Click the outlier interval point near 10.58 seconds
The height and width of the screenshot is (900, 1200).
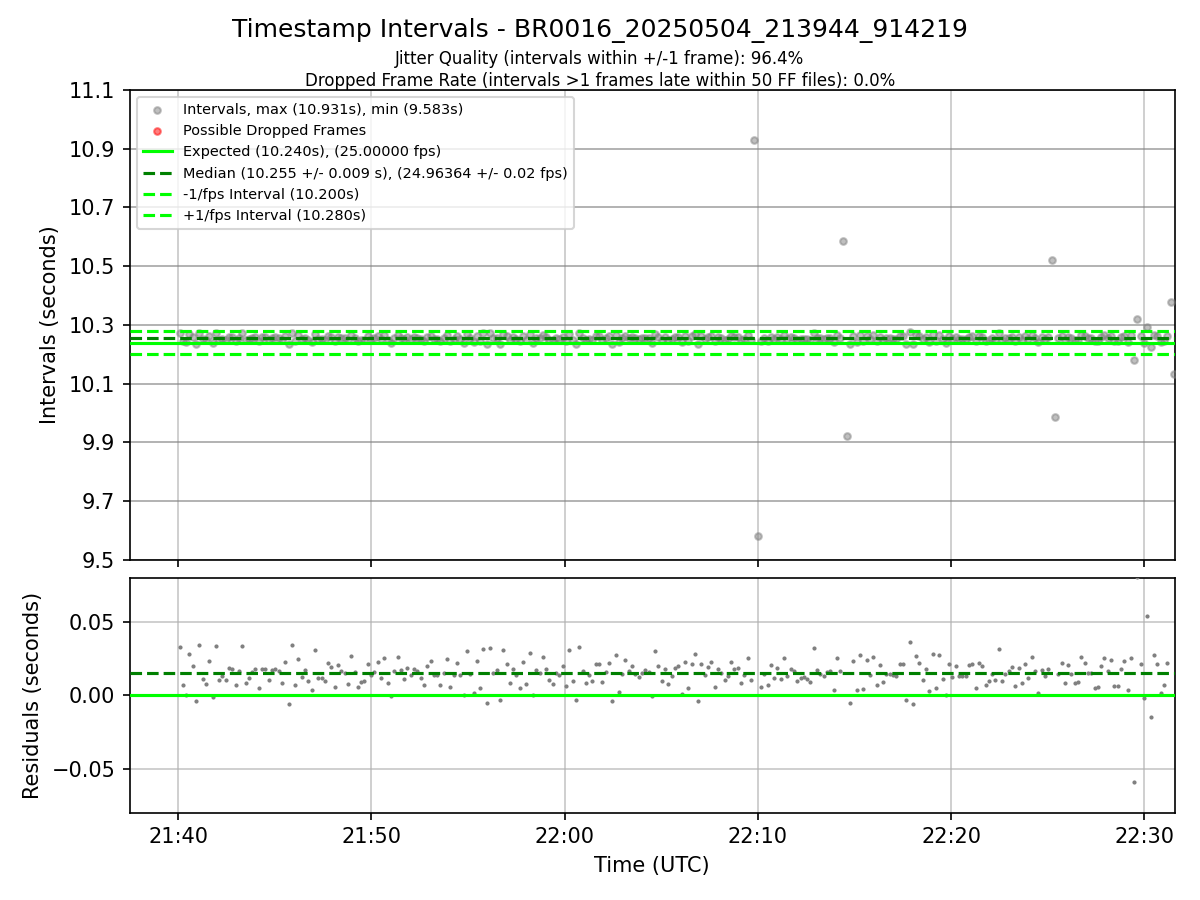843,241
